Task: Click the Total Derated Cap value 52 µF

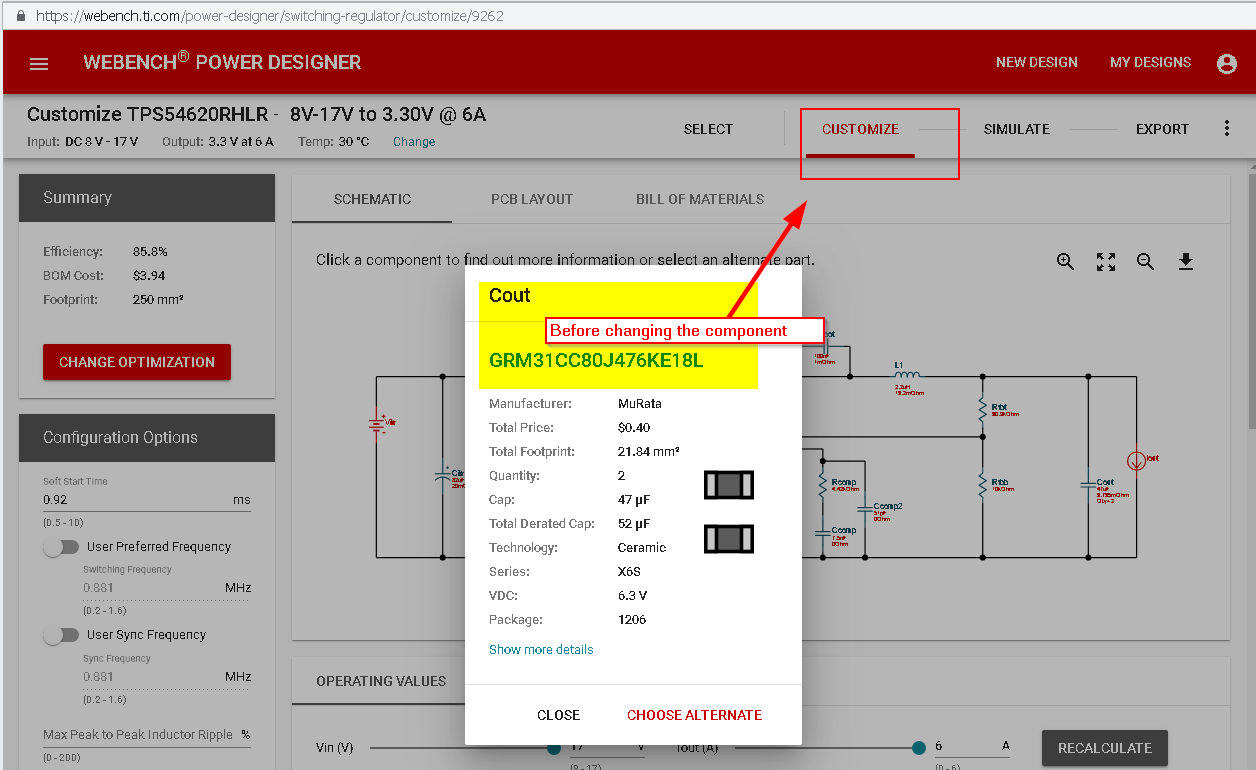Action: (634, 524)
